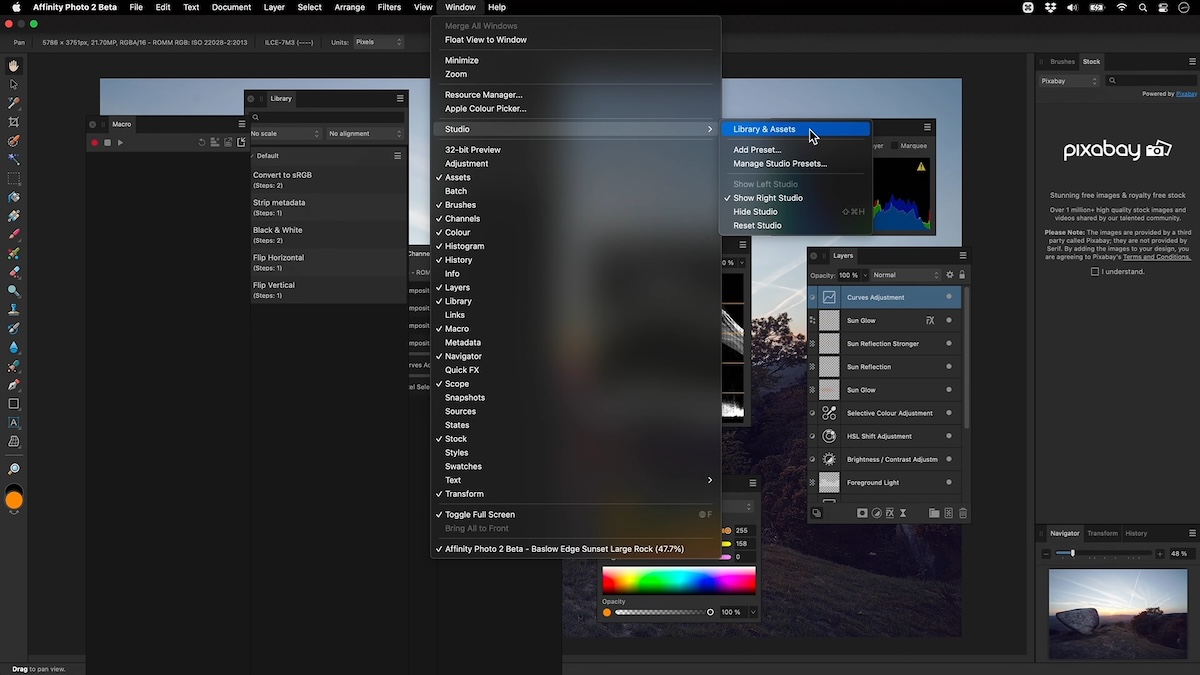Lock the Curves Adjustment layer

click(962, 275)
